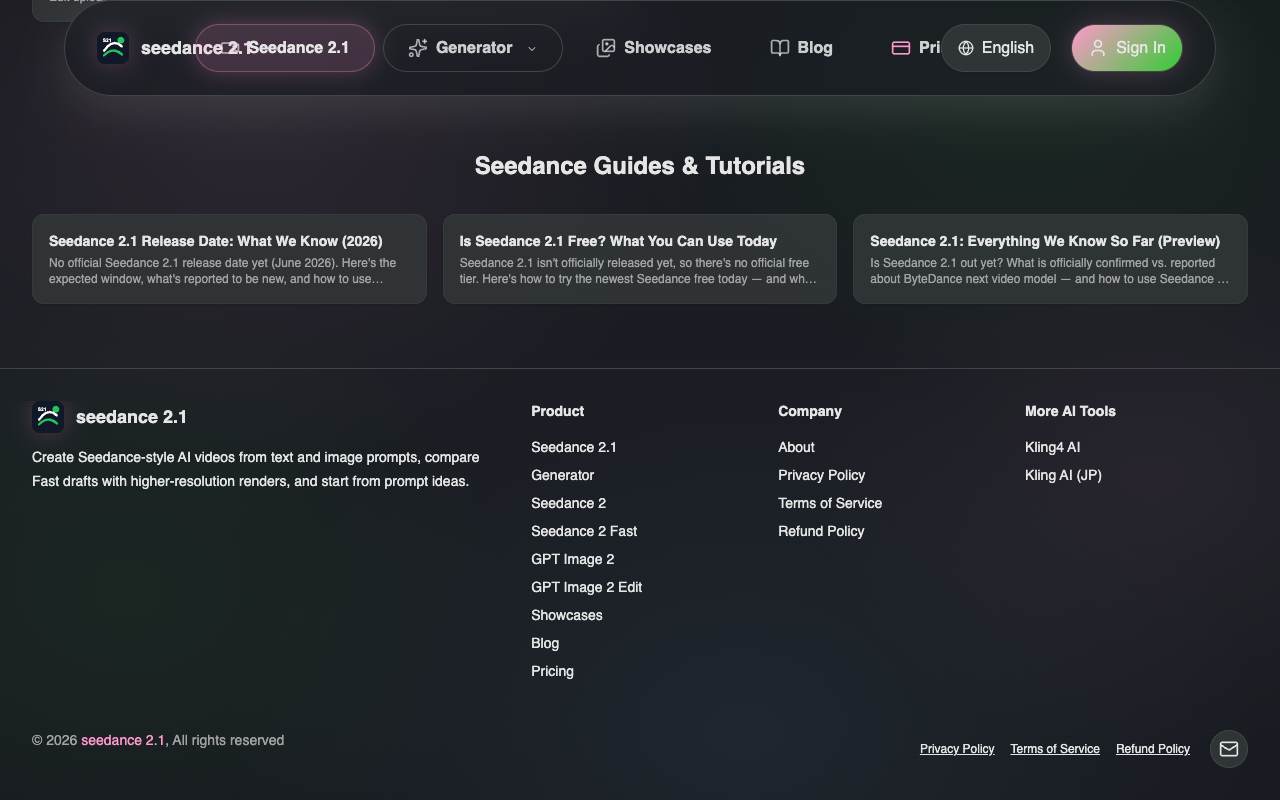Open footer Generator link
This screenshot has height=800, width=1280.
[562, 475]
